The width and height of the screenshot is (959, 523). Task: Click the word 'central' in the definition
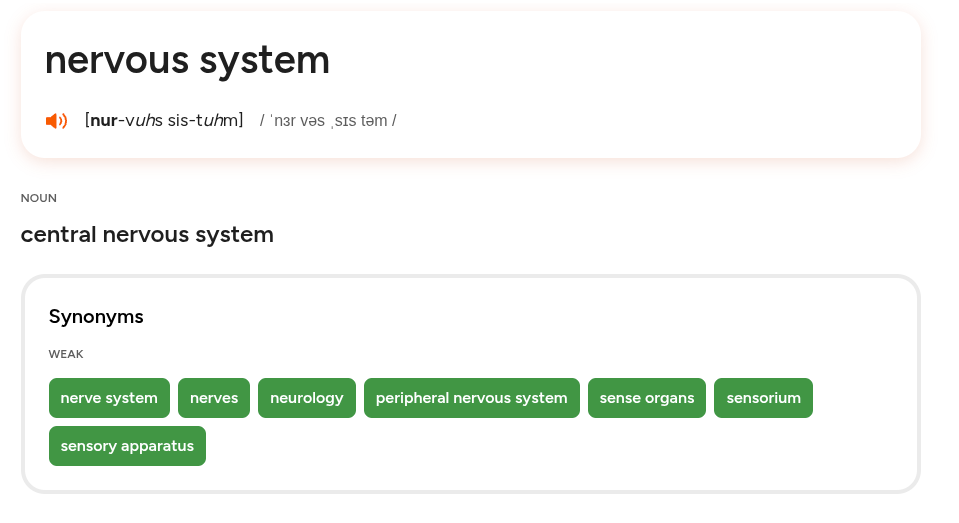tap(59, 234)
